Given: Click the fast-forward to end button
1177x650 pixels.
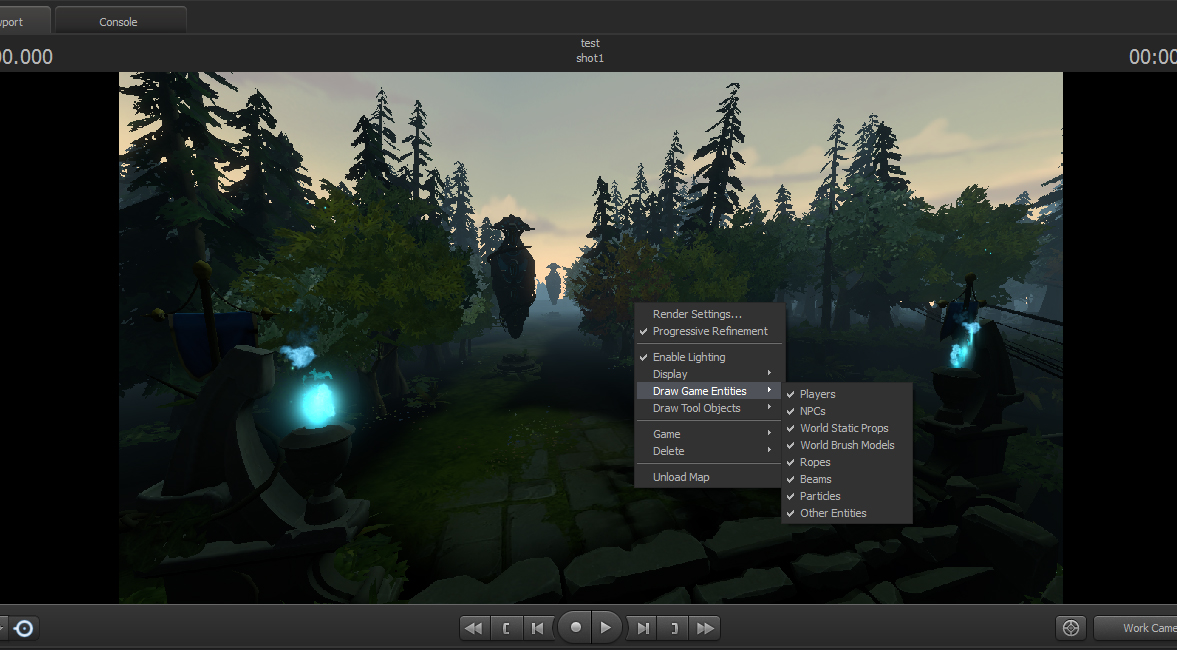Looking at the screenshot, I should [706, 628].
